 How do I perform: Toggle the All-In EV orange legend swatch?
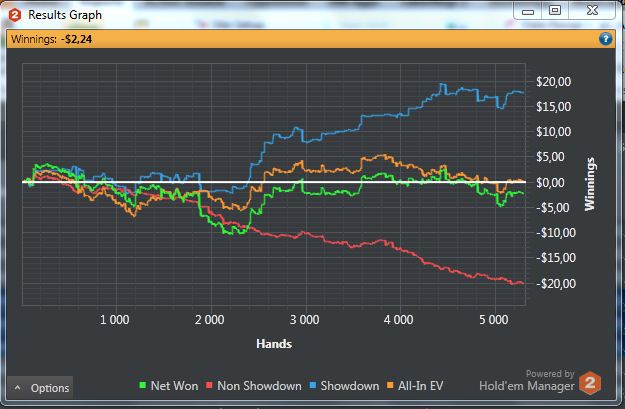pyautogui.click(x=390, y=385)
